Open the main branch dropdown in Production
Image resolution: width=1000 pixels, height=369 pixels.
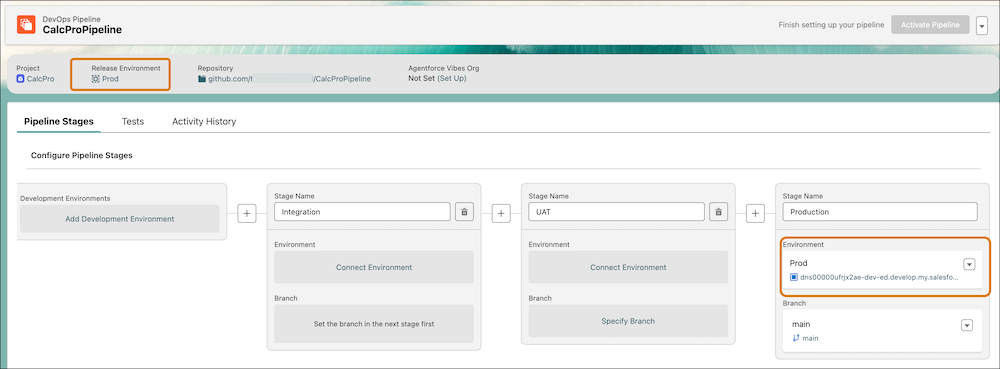click(967, 325)
